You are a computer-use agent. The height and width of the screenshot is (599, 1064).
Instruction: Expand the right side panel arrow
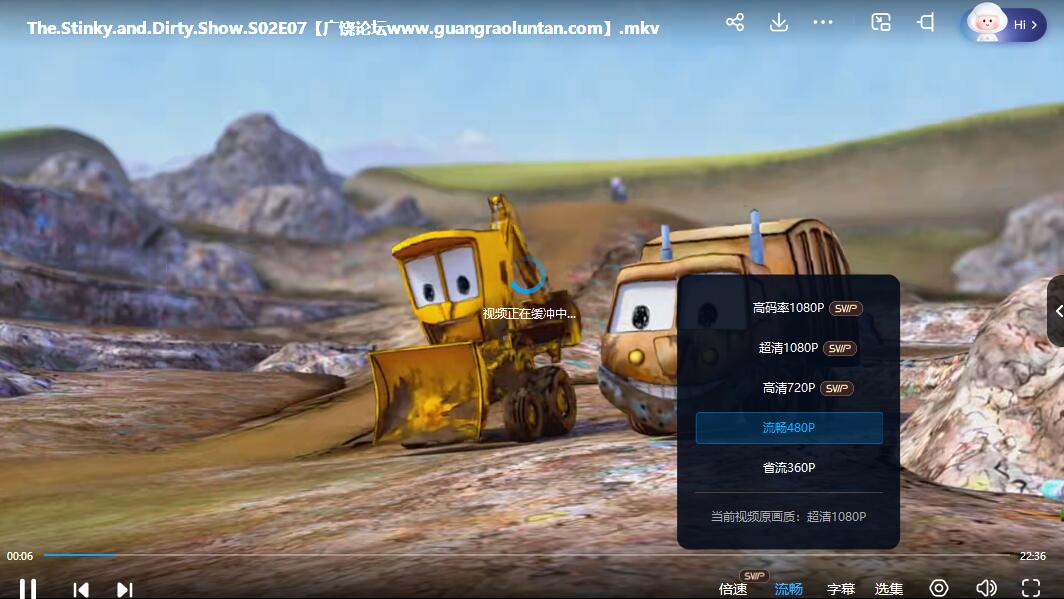coord(1057,311)
